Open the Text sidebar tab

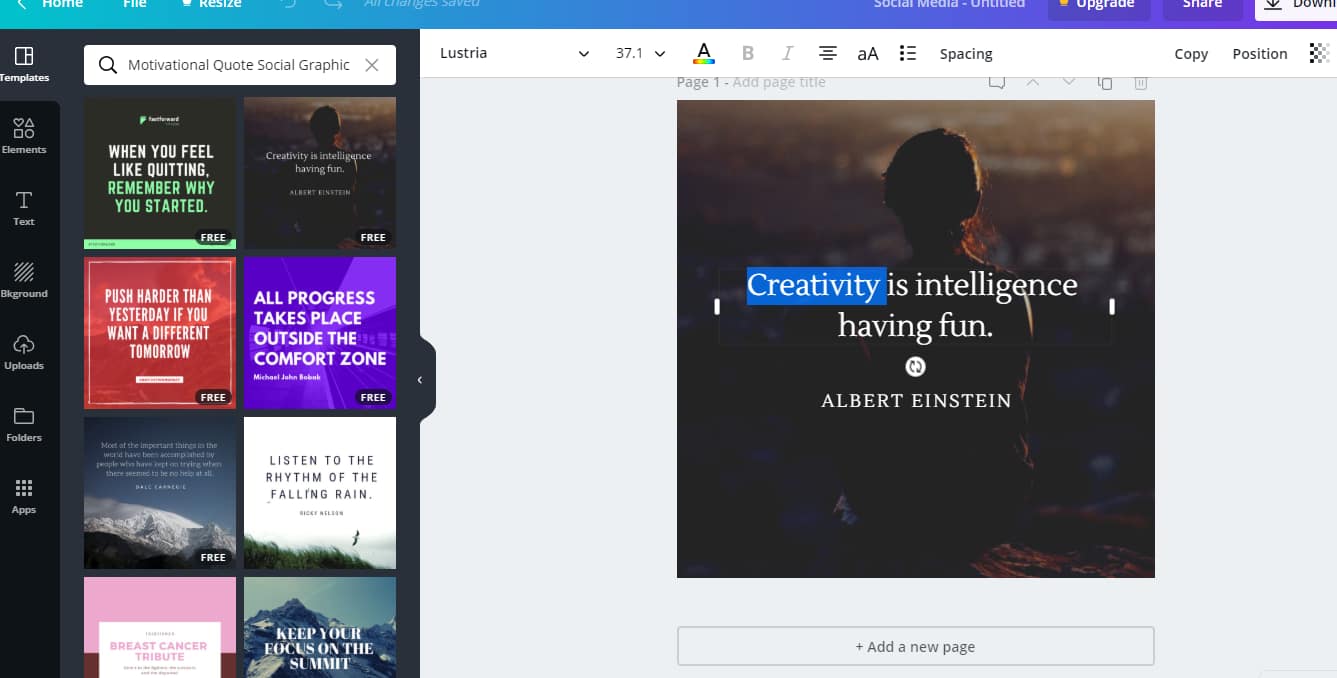(24, 208)
